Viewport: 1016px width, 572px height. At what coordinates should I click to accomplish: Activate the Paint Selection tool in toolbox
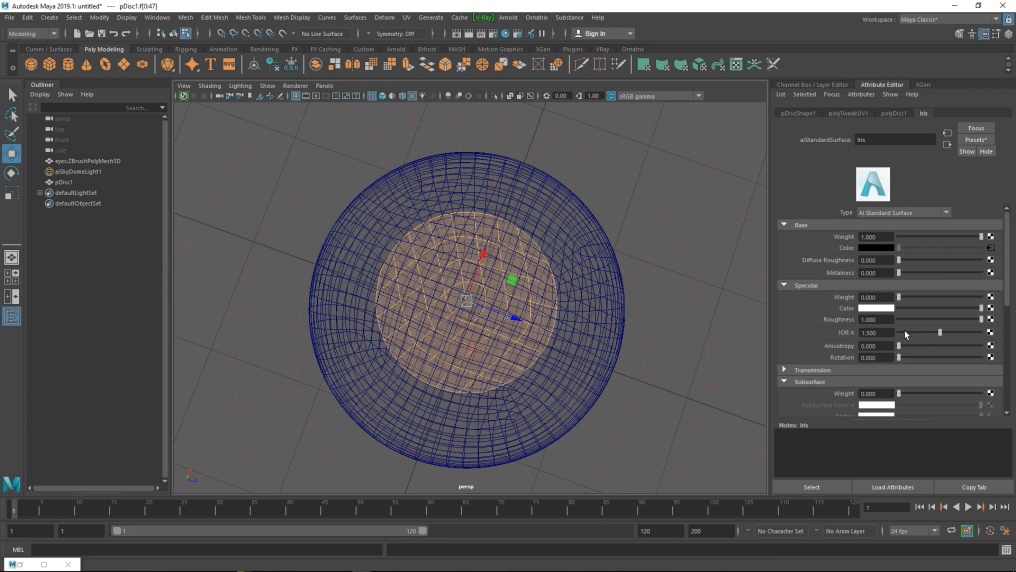(x=12, y=134)
